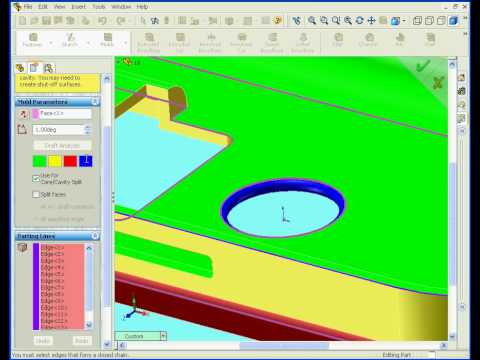Toggle the Split Faces checkbox

click(36, 194)
